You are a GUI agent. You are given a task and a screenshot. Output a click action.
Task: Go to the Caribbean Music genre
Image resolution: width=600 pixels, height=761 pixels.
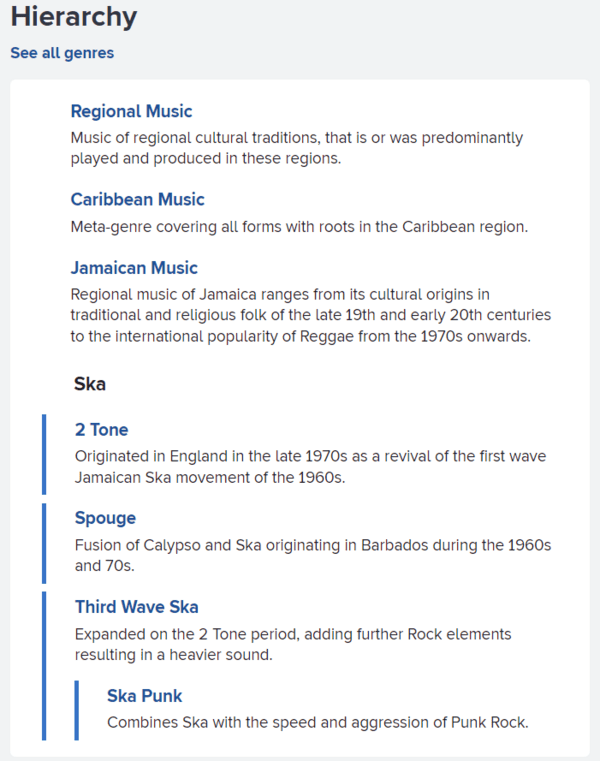(x=137, y=199)
